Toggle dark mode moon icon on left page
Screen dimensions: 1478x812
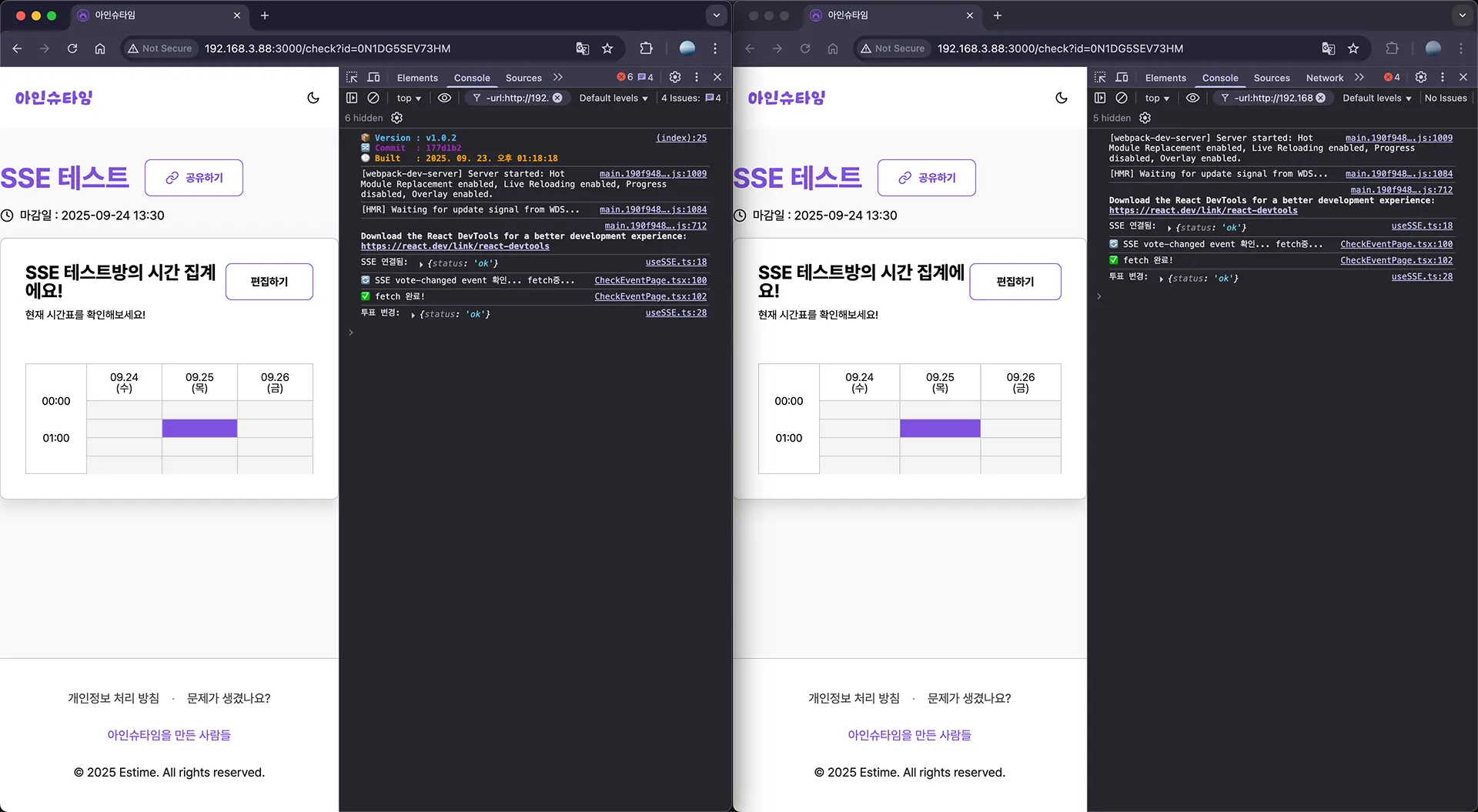click(313, 98)
